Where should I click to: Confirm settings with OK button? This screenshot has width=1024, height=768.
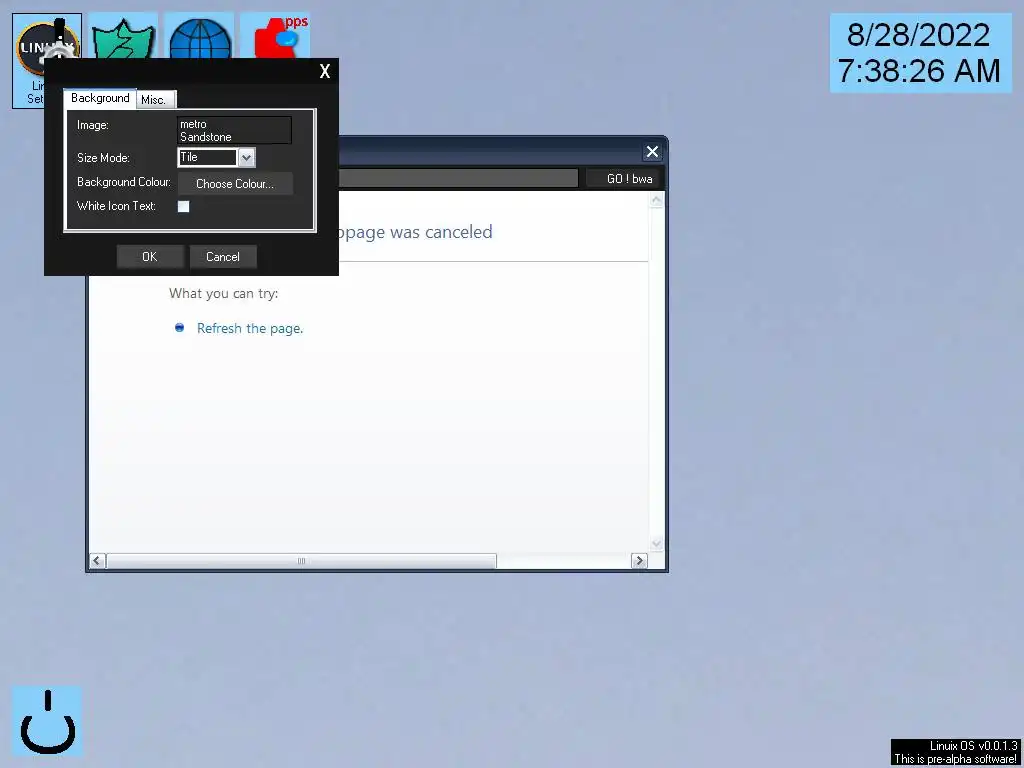point(150,257)
